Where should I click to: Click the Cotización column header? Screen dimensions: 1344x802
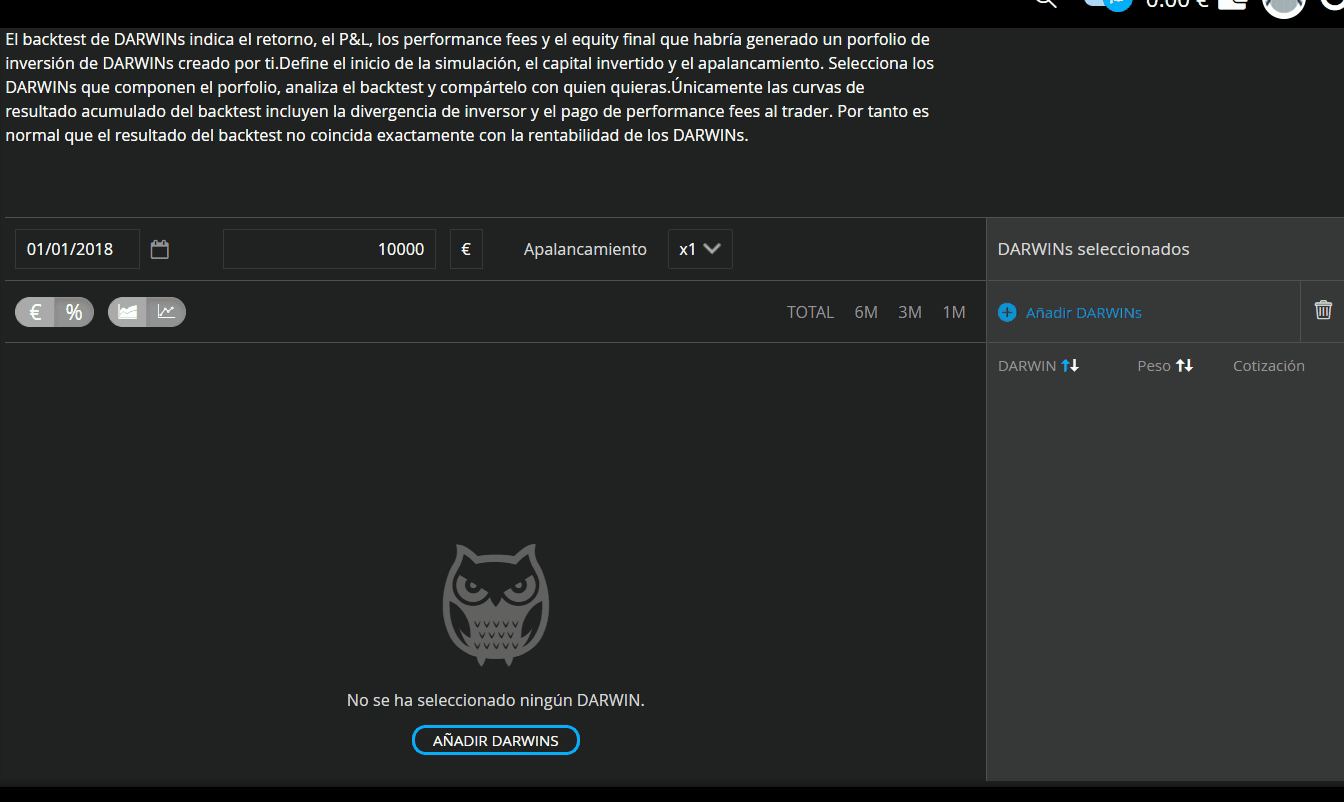coord(1268,366)
